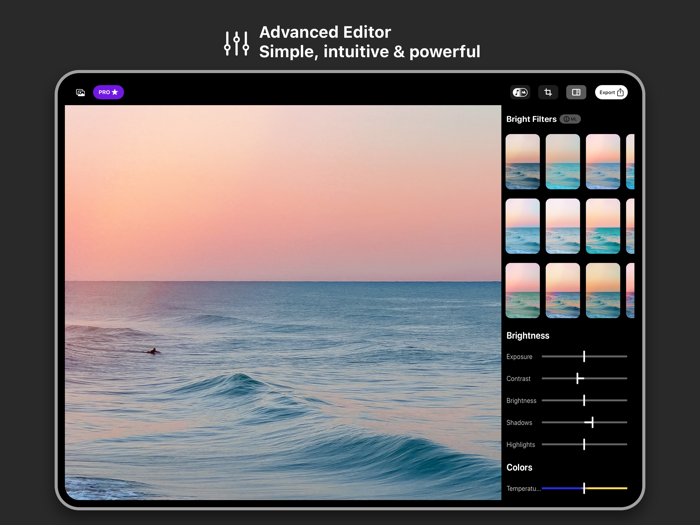The height and width of the screenshot is (525, 700).
Task: Toggle the side panel layout button
Action: pos(576,92)
